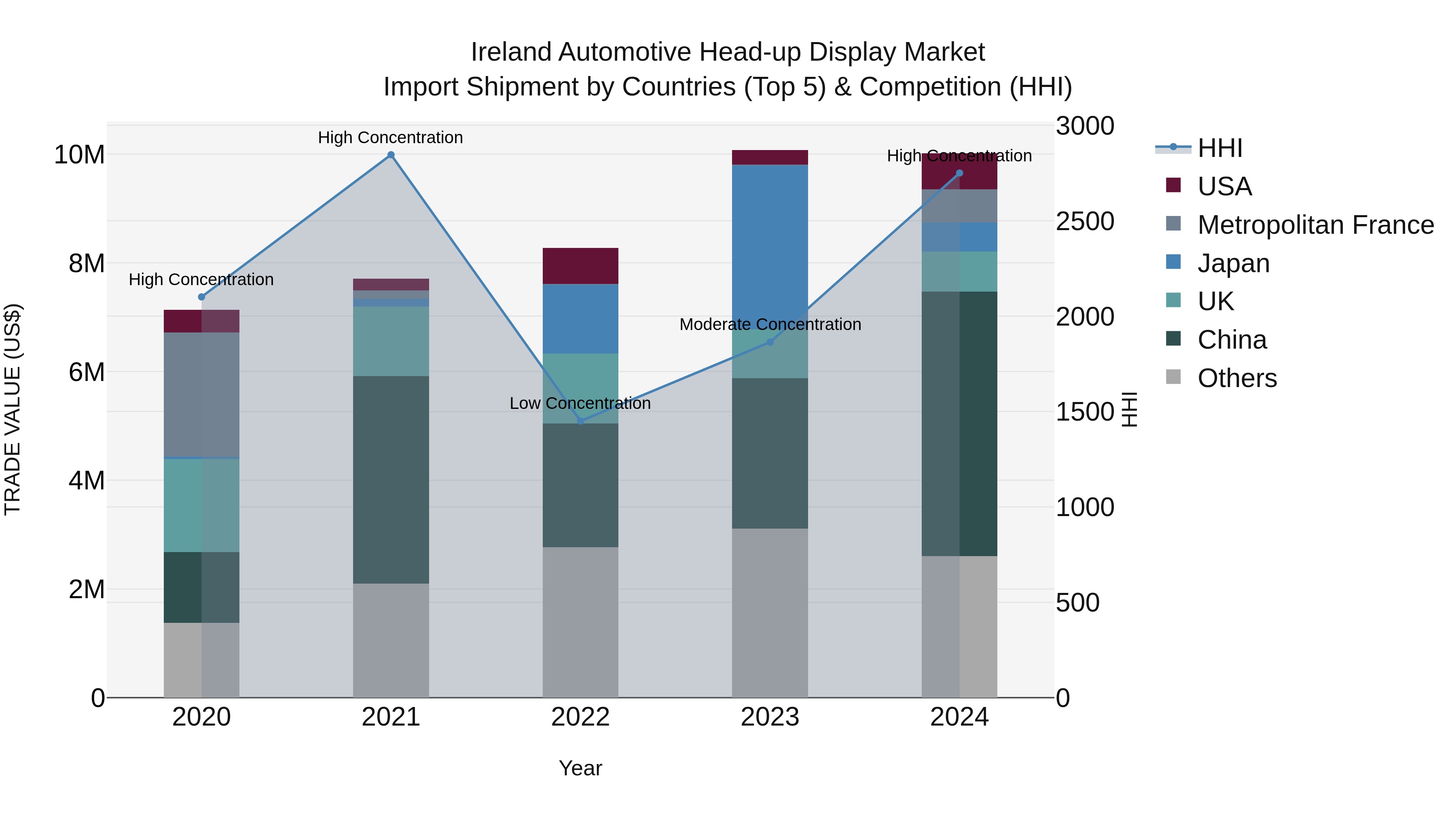The width and height of the screenshot is (1456, 819).
Task: Click the 2M y-axis tick label
Action: [87, 589]
